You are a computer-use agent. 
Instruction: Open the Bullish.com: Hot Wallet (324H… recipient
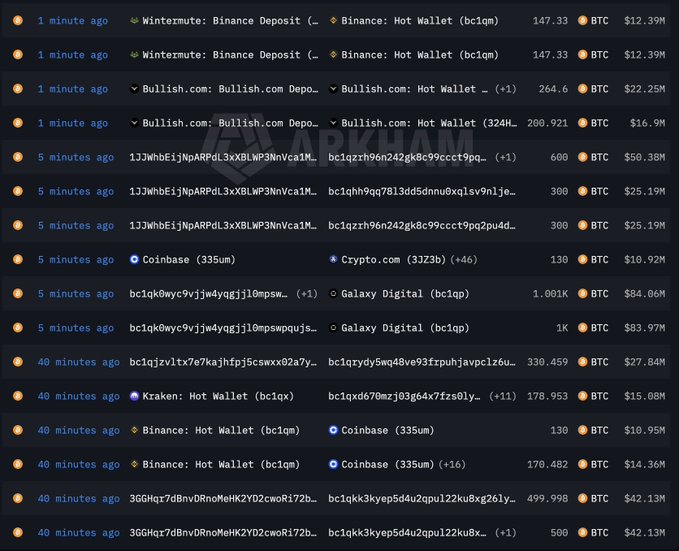(x=429, y=123)
